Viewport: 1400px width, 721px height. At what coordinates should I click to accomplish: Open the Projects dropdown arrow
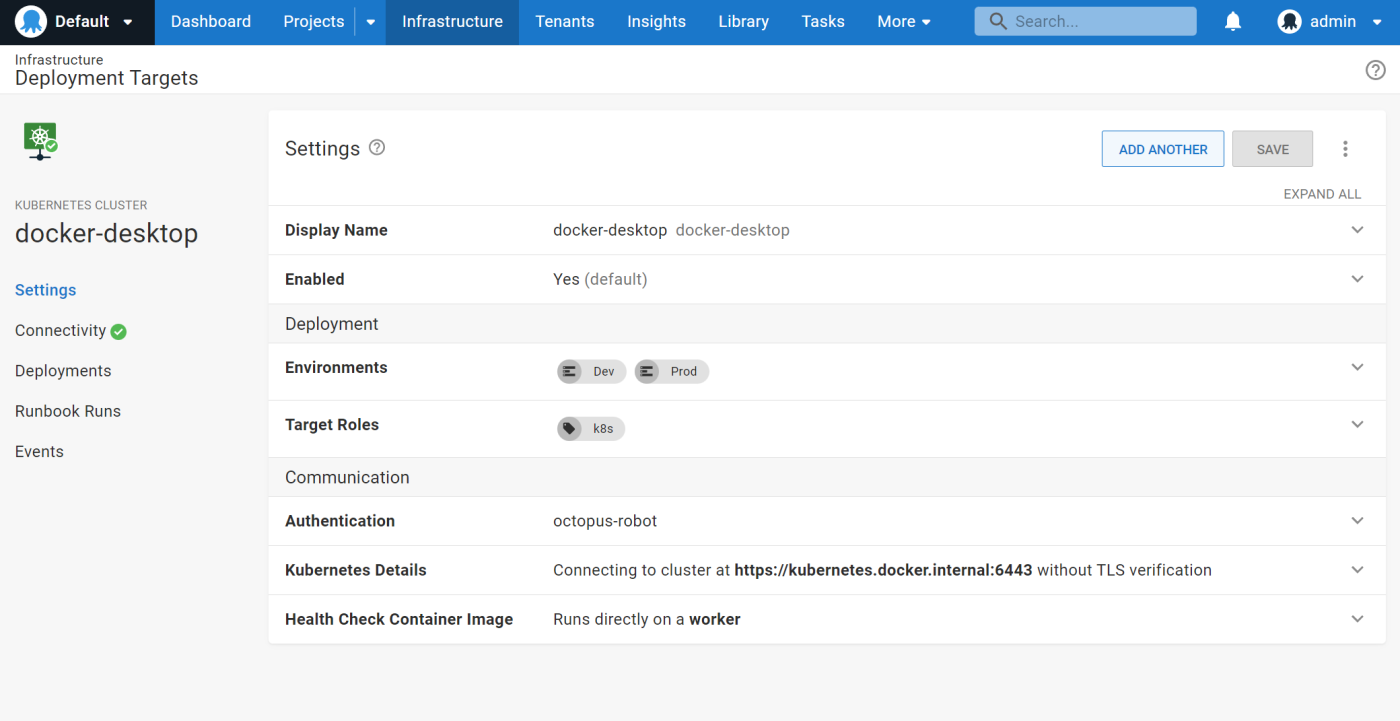(x=369, y=21)
